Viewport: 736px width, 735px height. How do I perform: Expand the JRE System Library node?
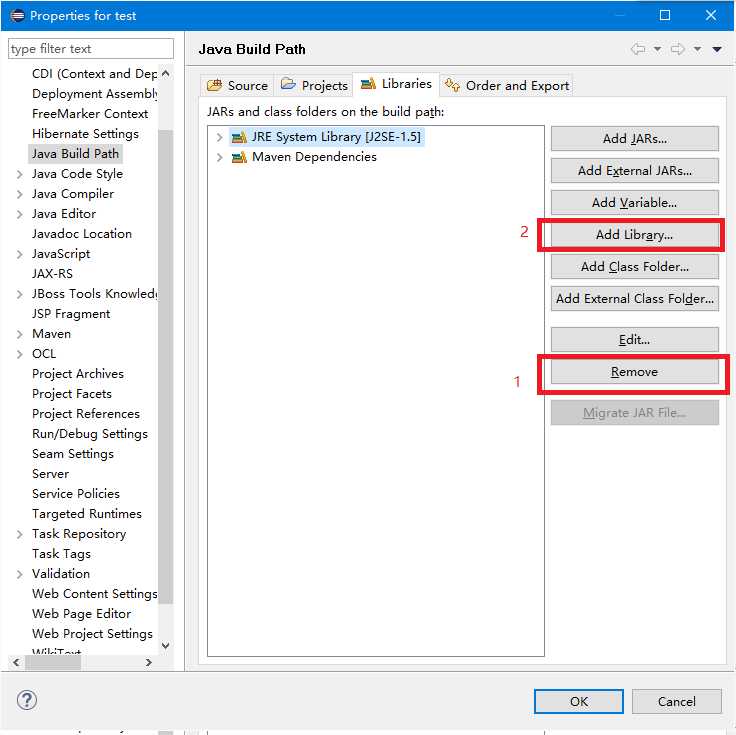[x=219, y=137]
